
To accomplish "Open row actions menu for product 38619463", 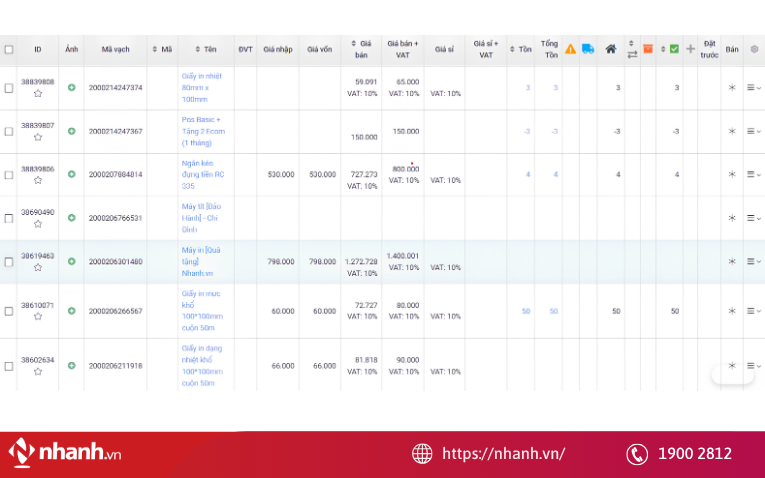I will click(754, 261).
